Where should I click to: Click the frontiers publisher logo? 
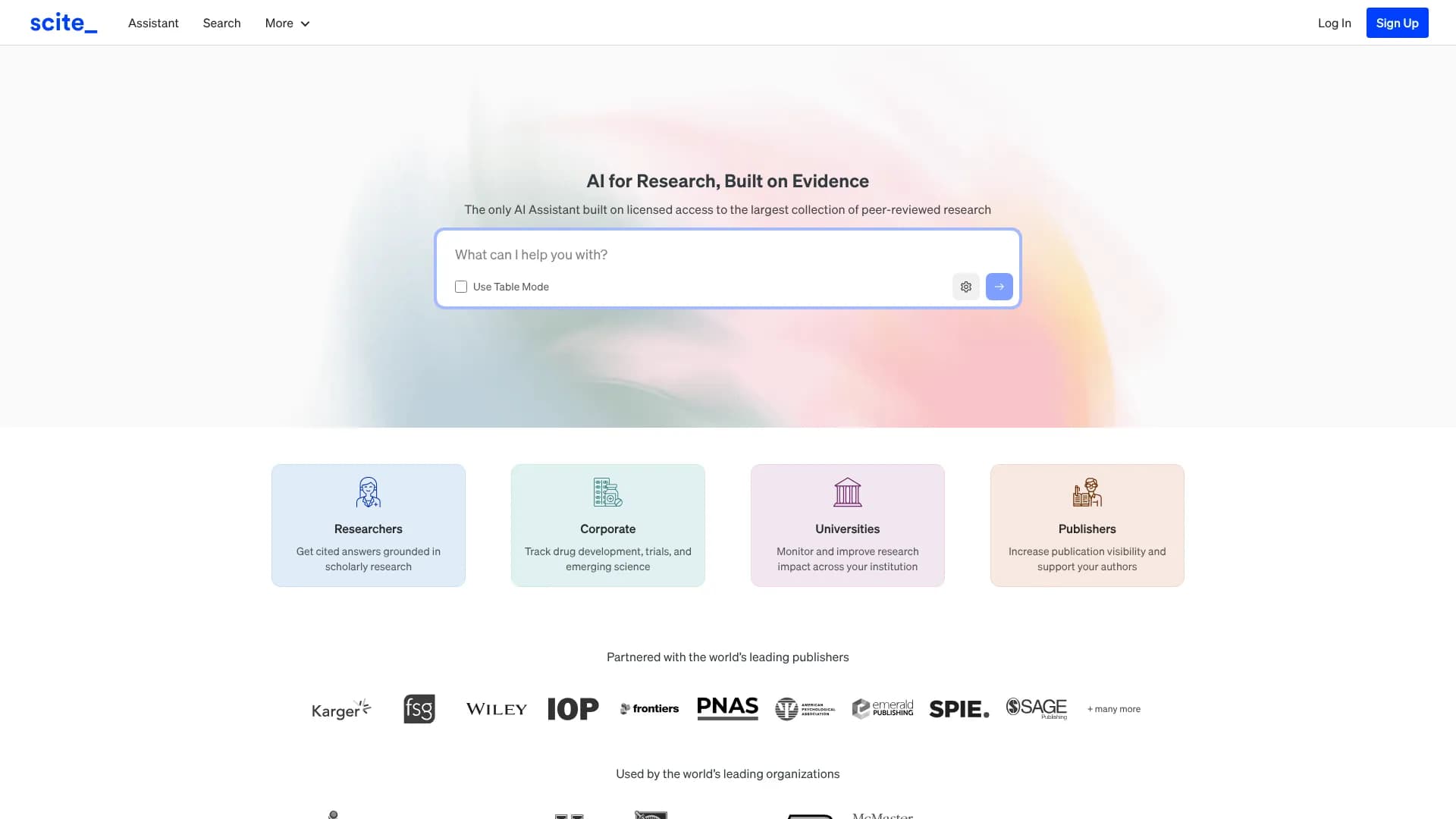(648, 708)
